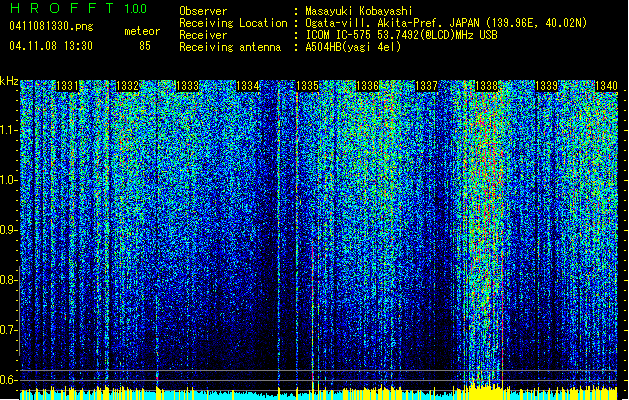
Task: Click the 1333 time marker
Action: pos(187,86)
